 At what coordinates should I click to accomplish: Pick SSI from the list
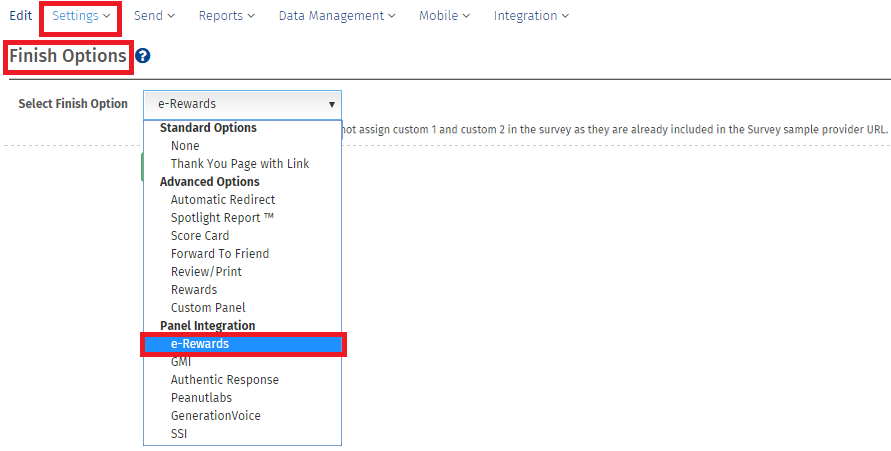point(179,434)
